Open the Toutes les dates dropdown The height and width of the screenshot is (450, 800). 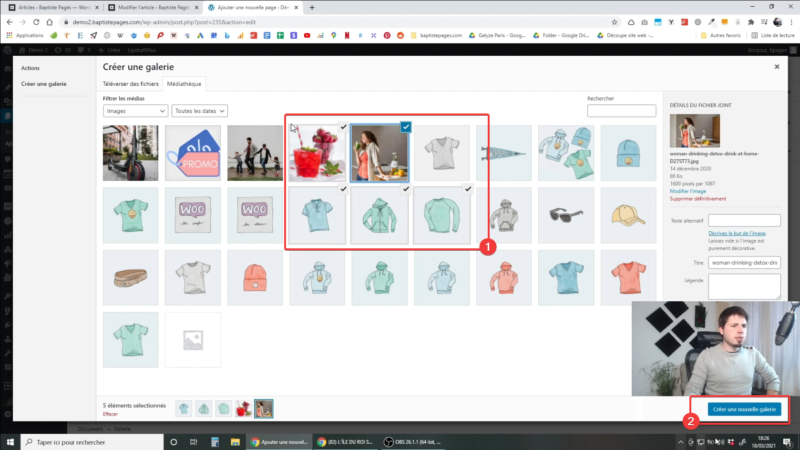click(199, 111)
